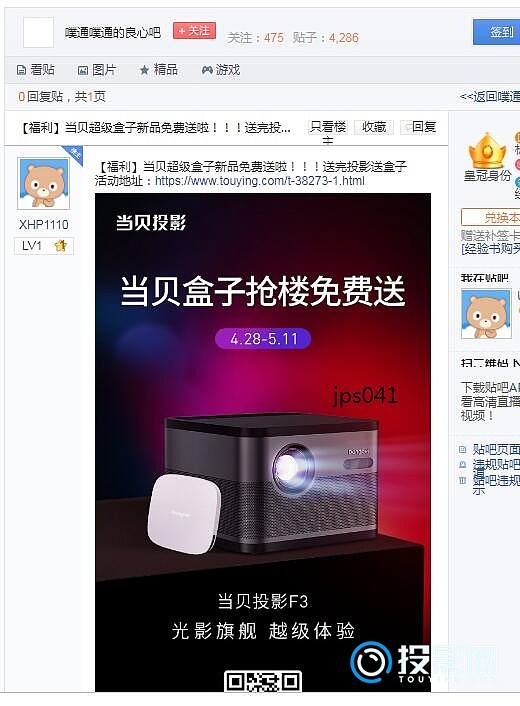
Task: Open the 经验书购买 link
Action: pos(490,249)
